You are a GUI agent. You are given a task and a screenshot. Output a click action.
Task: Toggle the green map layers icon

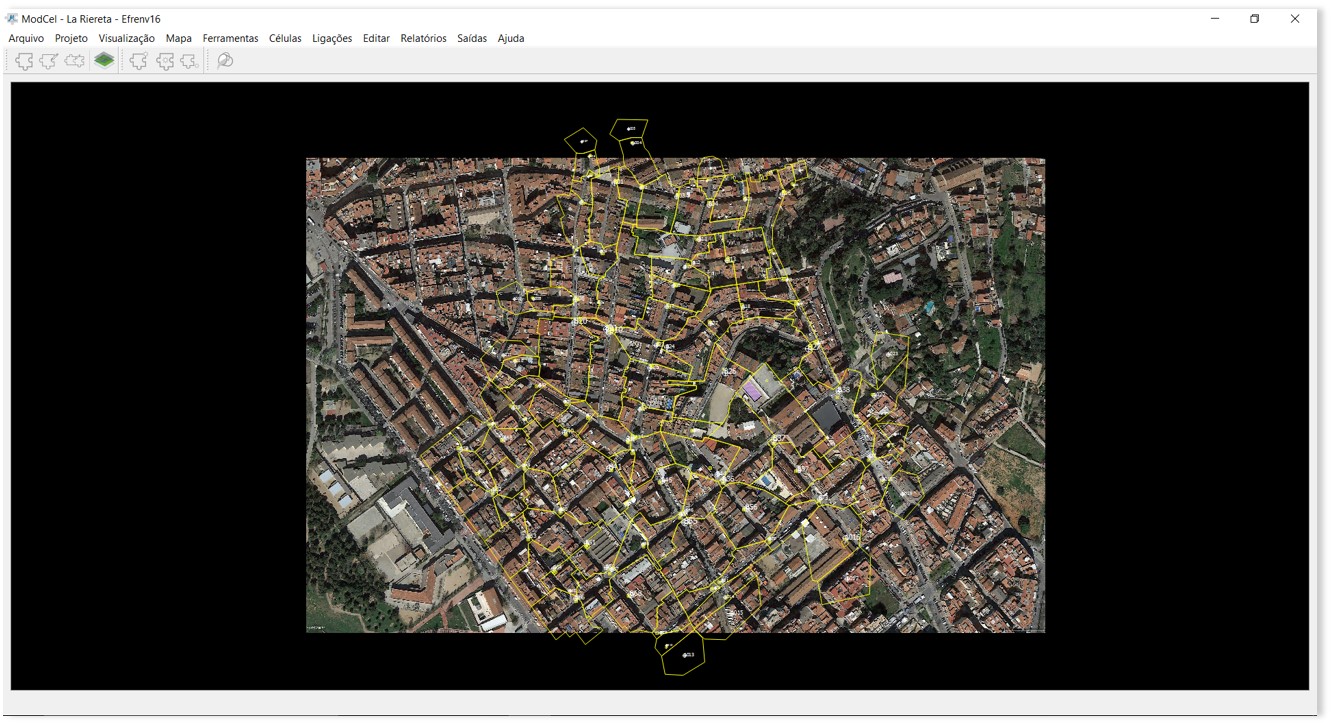point(104,61)
